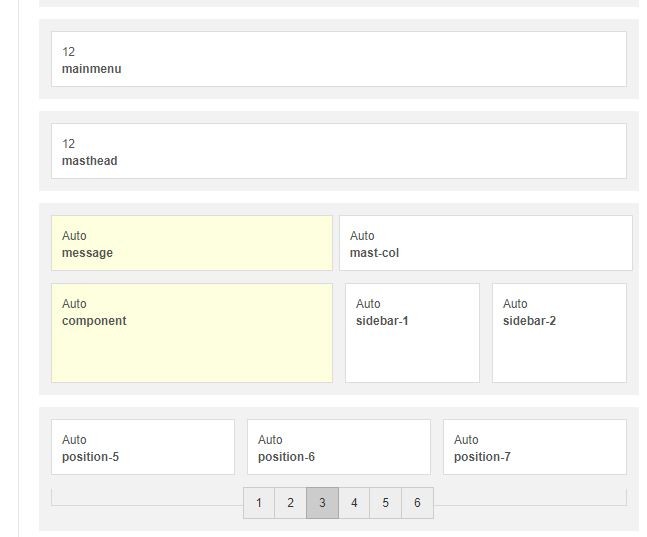This screenshot has height=537, width=647.
Task: Select the mainmenu position block
Action: click(x=338, y=59)
